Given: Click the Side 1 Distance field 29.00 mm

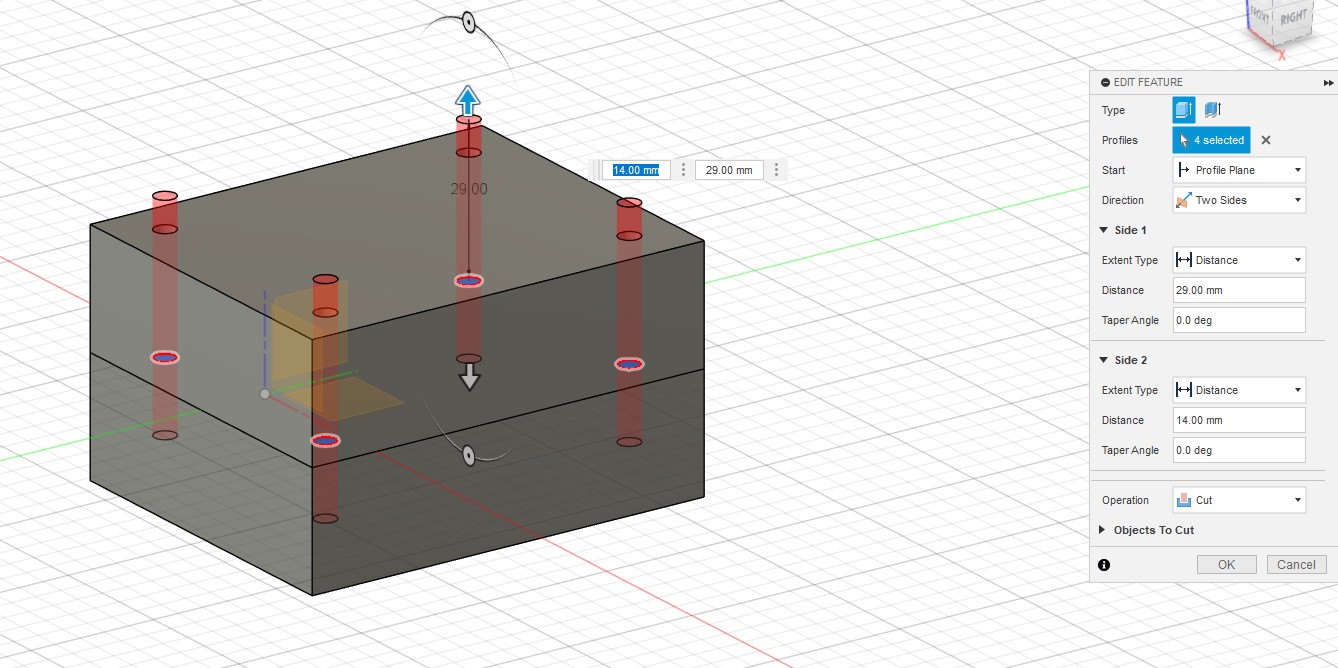Looking at the screenshot, I should point(1239,290).
